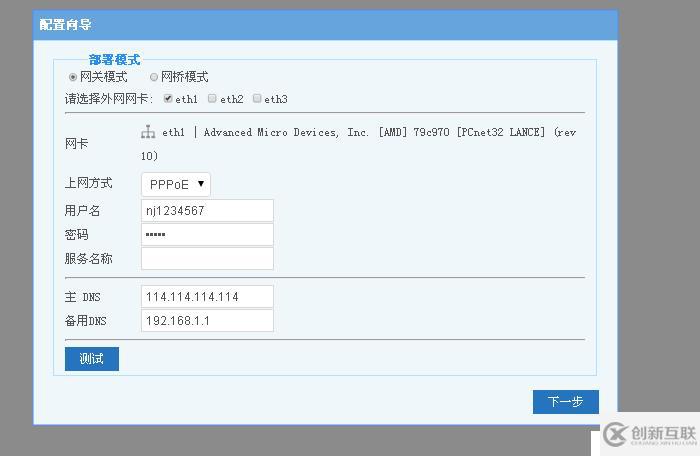The height and width of the screenshot is (456, 700).
Task: Uncheck the eth1 network card checkbox
Action: tap(168, 99)
